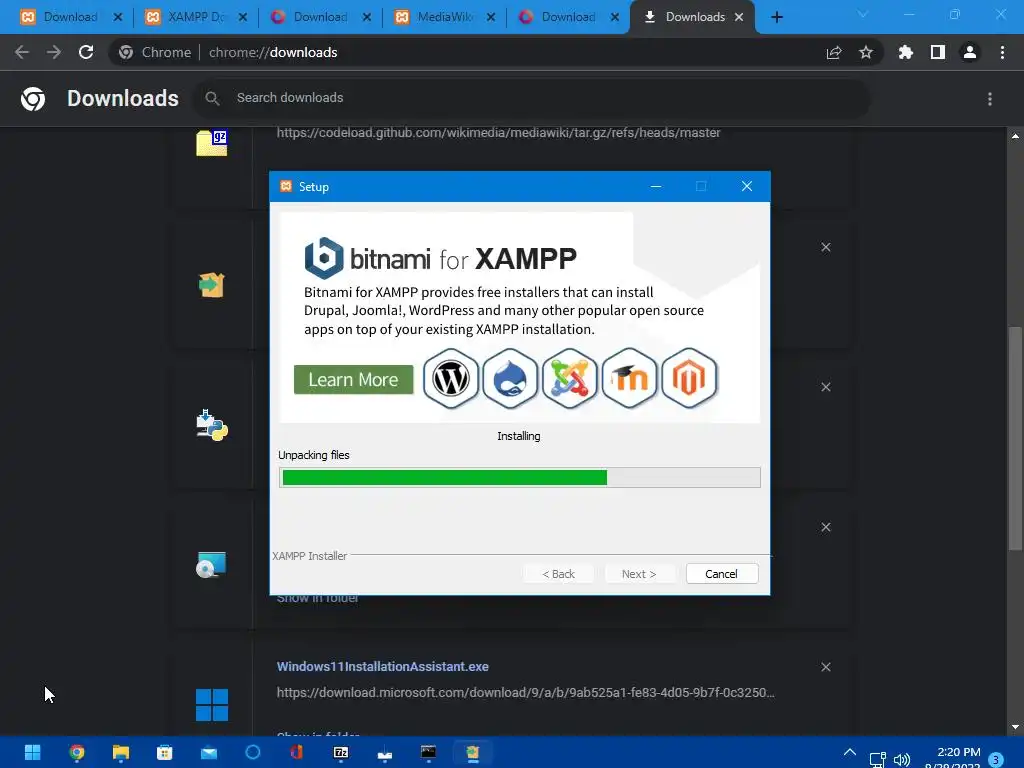Click the Chrome logo beside Downloads
The image size is (1024, 768).
[33, 99]
